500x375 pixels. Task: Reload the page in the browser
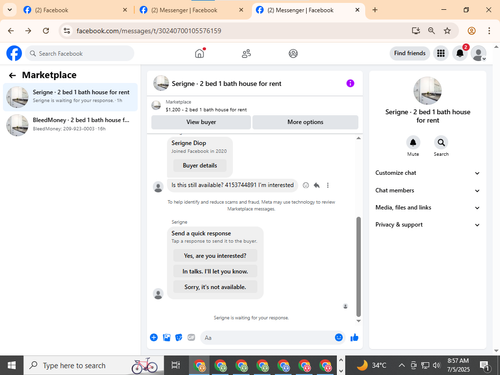click(x=46, y=31)
